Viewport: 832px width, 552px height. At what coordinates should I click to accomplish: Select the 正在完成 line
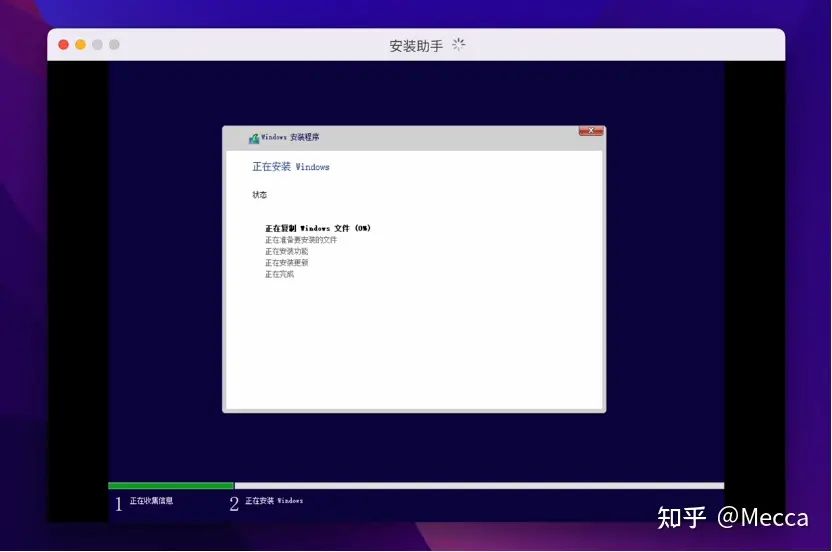tap(279, 274)
